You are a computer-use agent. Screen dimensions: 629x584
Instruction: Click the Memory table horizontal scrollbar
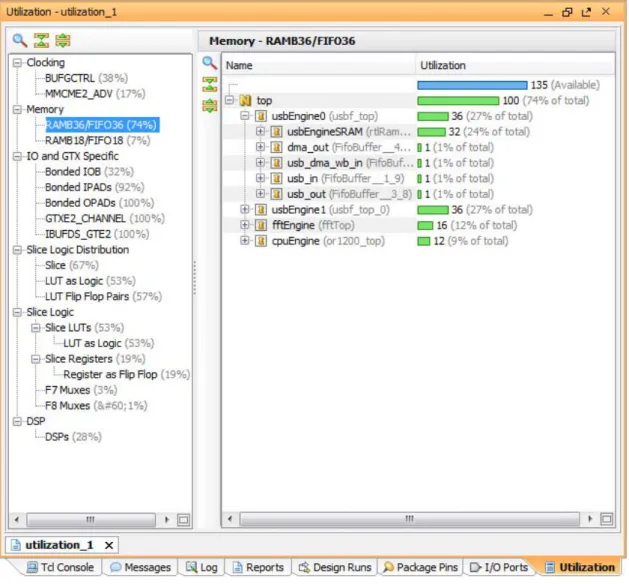pyautogui.click(x=409, y=519)
